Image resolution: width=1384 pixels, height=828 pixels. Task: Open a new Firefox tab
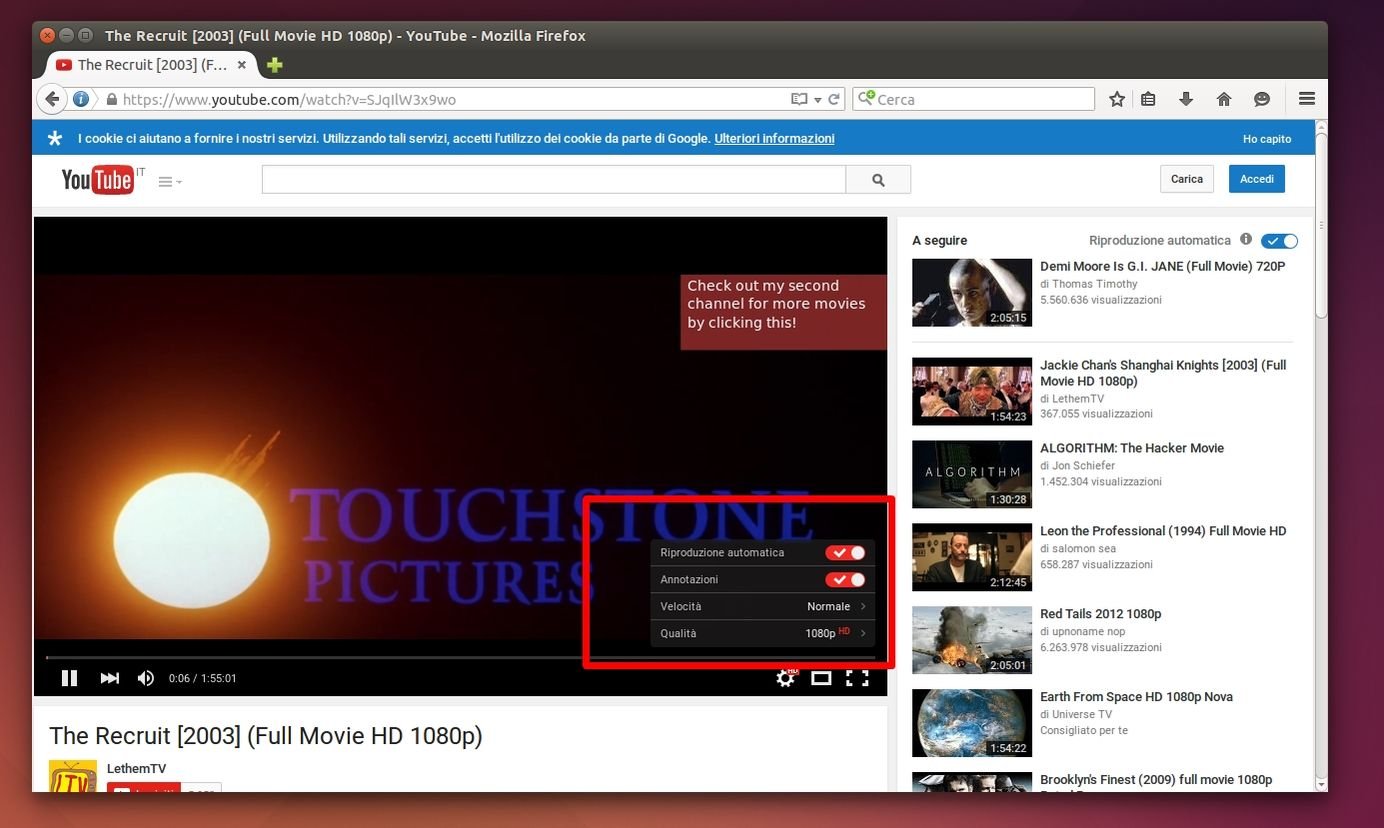point(275,65)
